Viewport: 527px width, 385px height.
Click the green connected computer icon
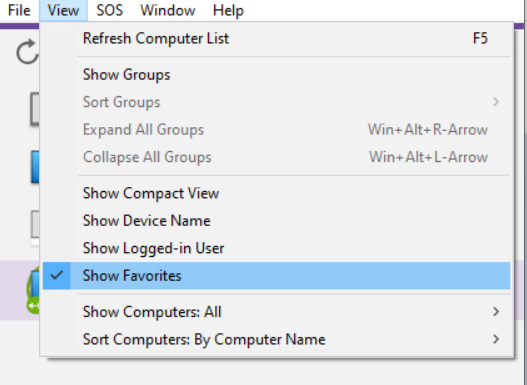point(33,292)
